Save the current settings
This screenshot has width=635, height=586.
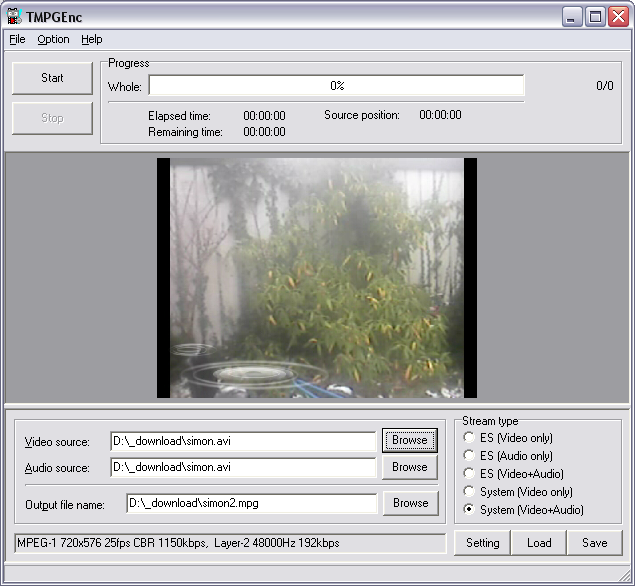point(595,543)
